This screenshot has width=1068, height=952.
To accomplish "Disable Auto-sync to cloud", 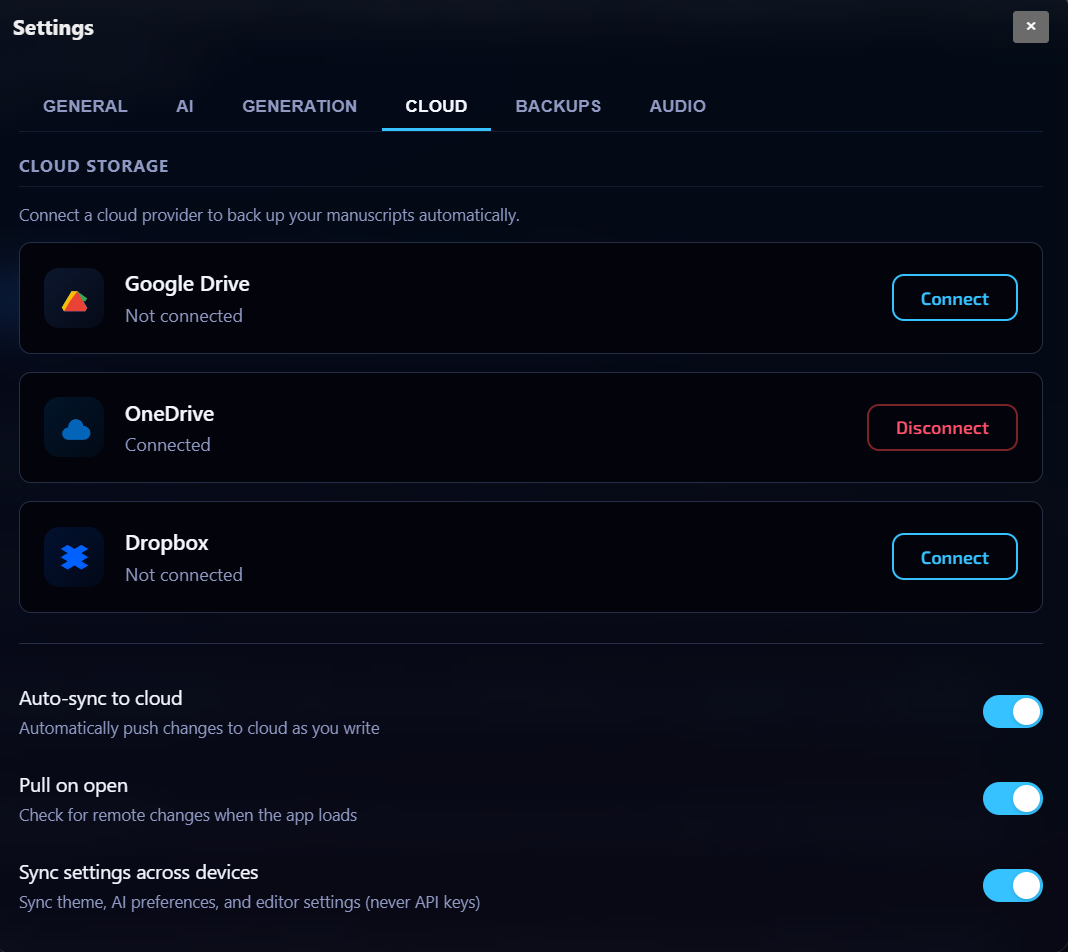I will pyautogui.click(x=1012, y=711).
